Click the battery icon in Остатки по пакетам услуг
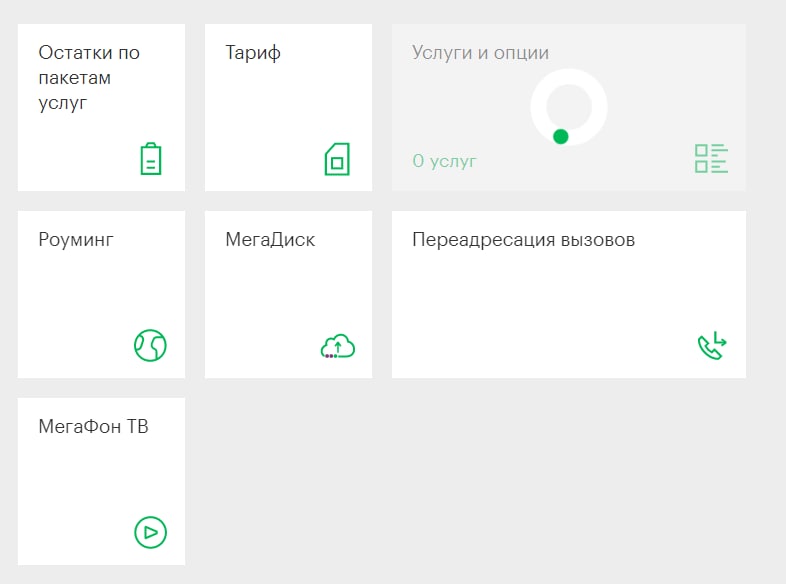Image resolution: width=786 pixels, height=584 pixels. 150,159
